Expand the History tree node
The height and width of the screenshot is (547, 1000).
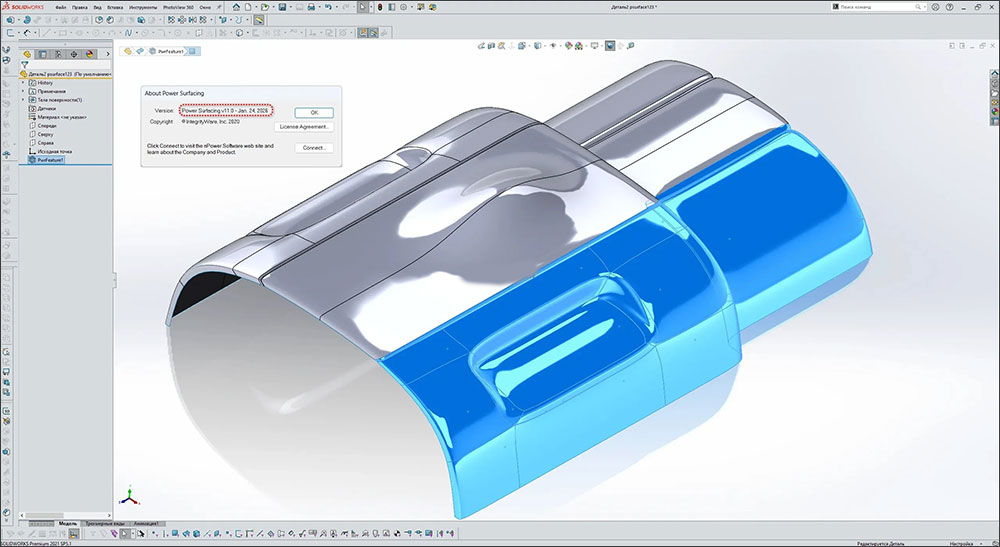point(24,82)
